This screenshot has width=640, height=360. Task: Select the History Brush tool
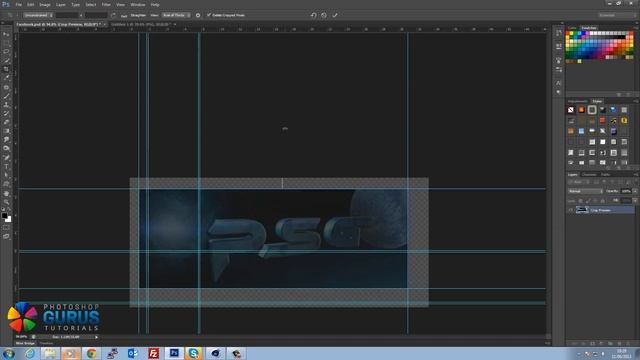click(6, 113)
